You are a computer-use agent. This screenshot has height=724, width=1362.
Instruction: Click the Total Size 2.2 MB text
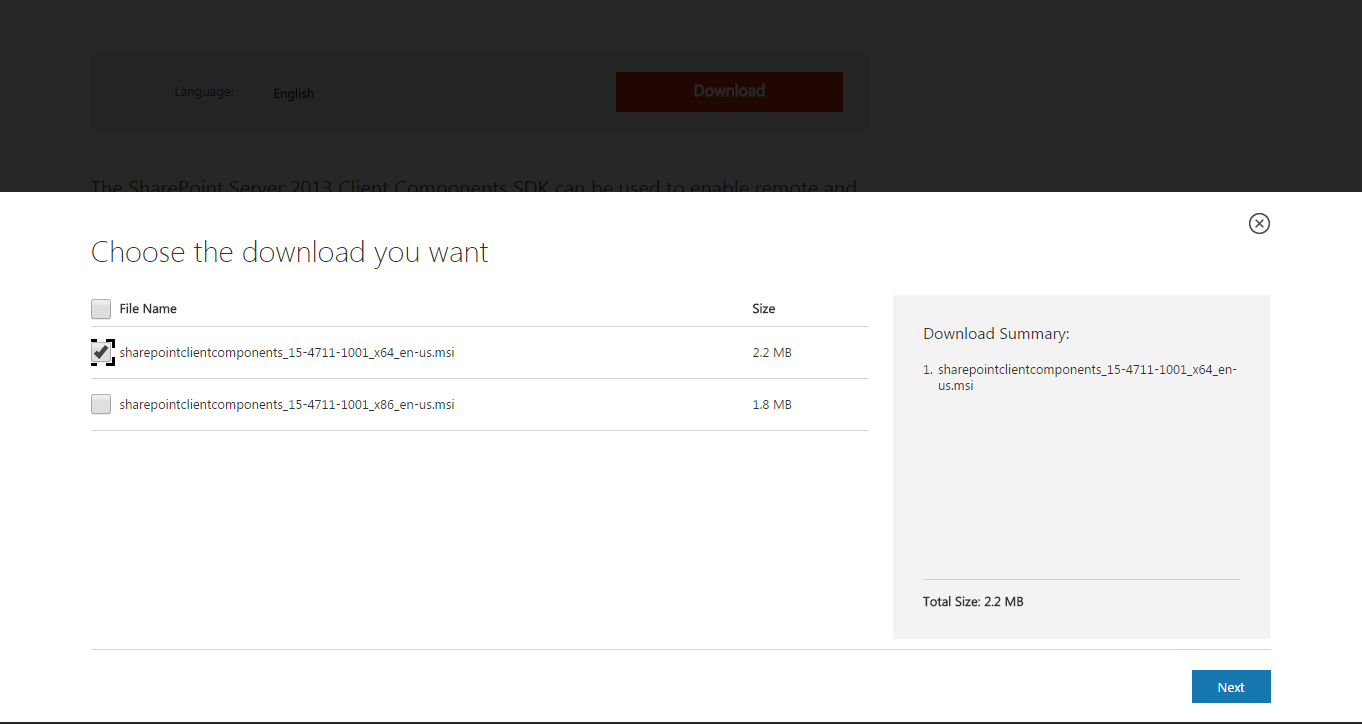973,601
